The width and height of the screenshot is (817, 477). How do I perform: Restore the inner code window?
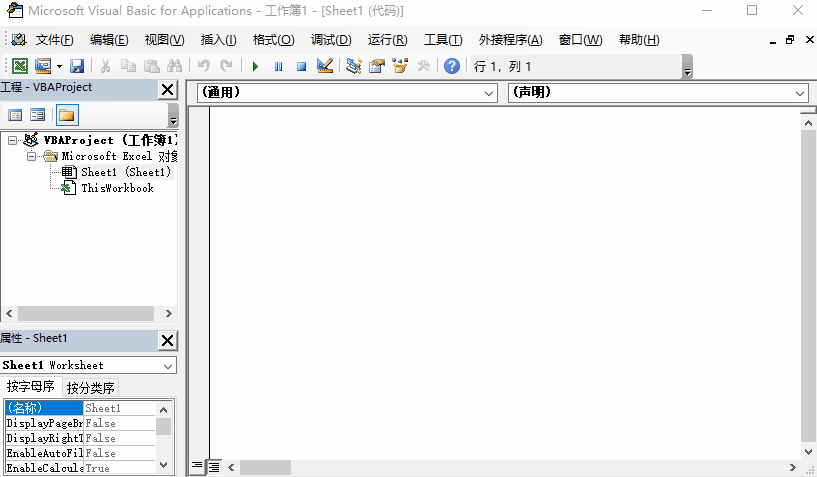click(x=790, y=40)
